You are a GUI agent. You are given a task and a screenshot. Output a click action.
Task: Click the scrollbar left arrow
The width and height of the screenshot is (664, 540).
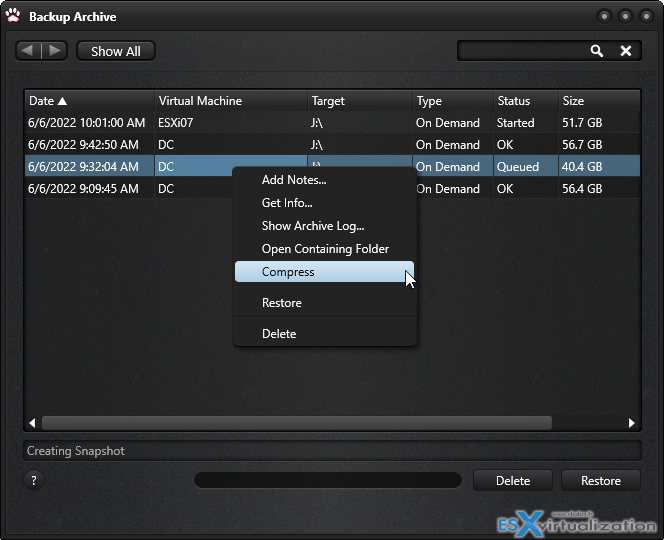[x=32, y=423]
